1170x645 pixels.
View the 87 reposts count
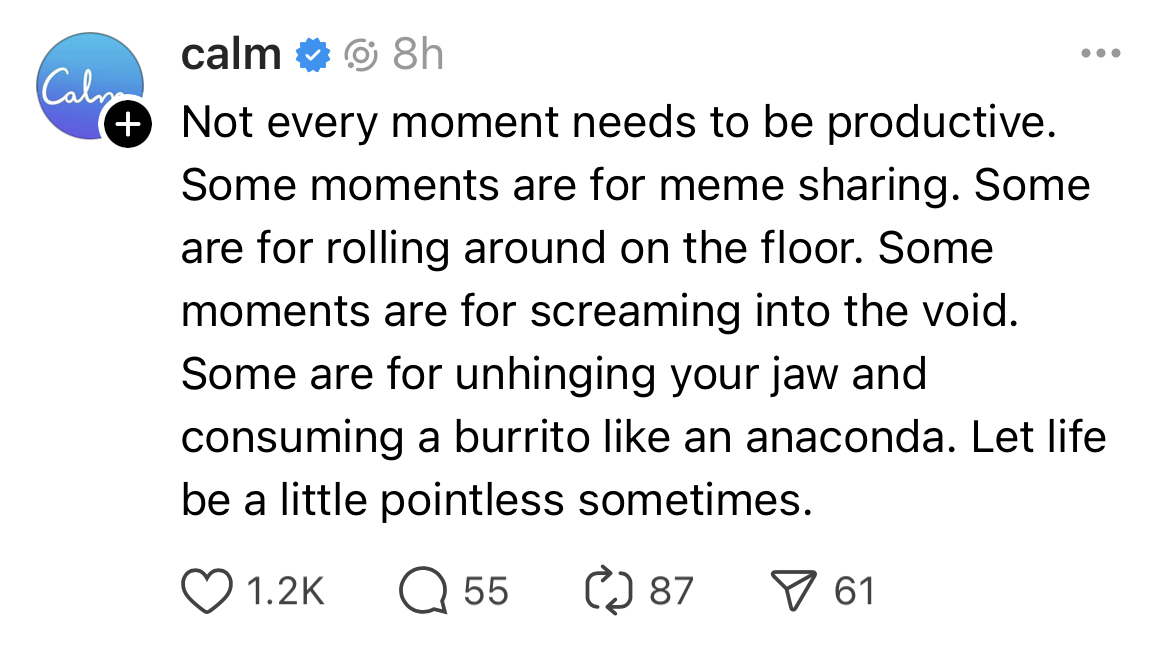[x=671, y=591]
